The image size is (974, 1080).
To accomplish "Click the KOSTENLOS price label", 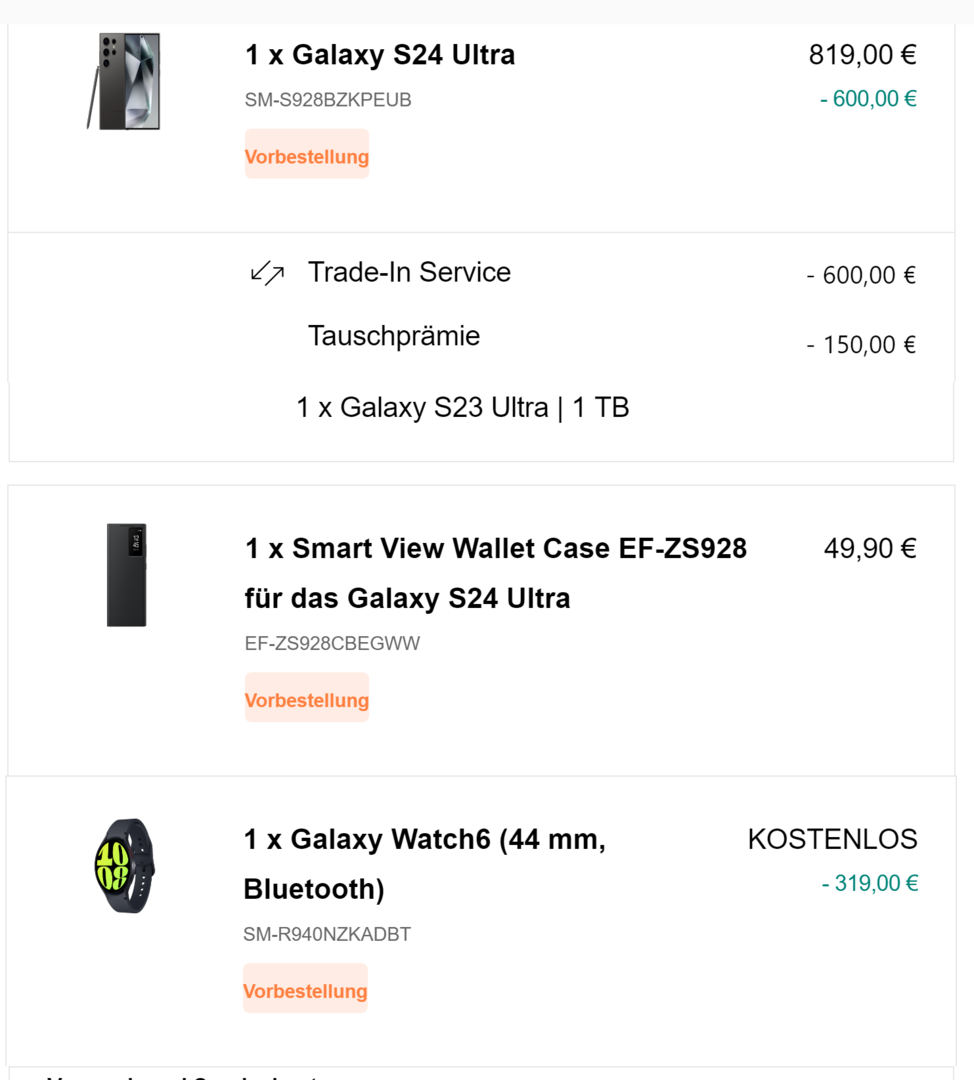I will point(832,840).
